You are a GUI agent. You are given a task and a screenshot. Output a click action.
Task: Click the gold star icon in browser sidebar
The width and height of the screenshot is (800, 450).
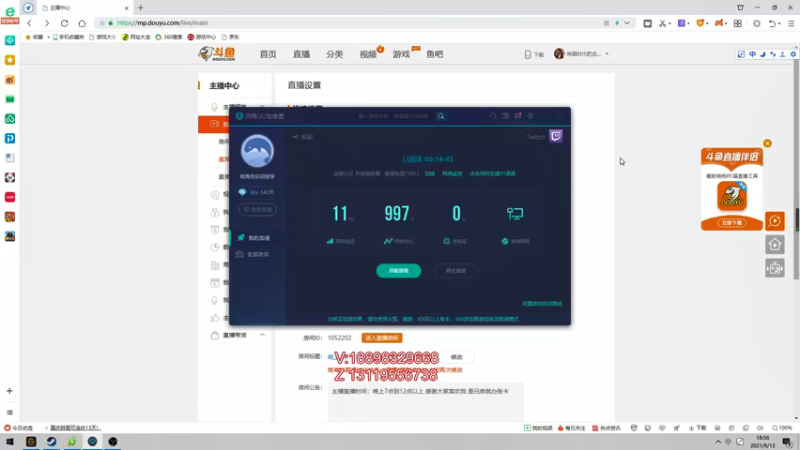pos(10,60)
